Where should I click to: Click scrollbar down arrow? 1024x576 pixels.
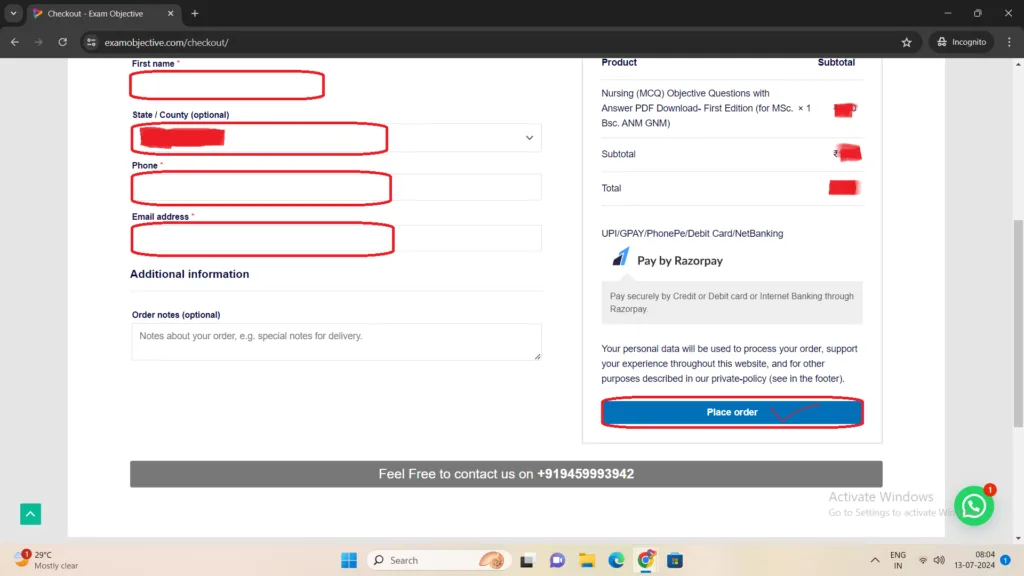coord(1018,538)
